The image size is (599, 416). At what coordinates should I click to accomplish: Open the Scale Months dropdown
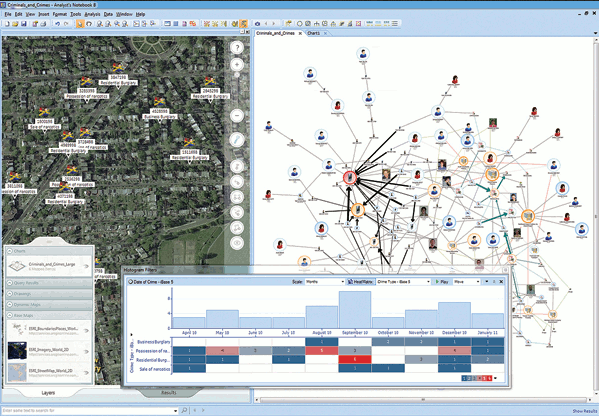tap(325, 282)
